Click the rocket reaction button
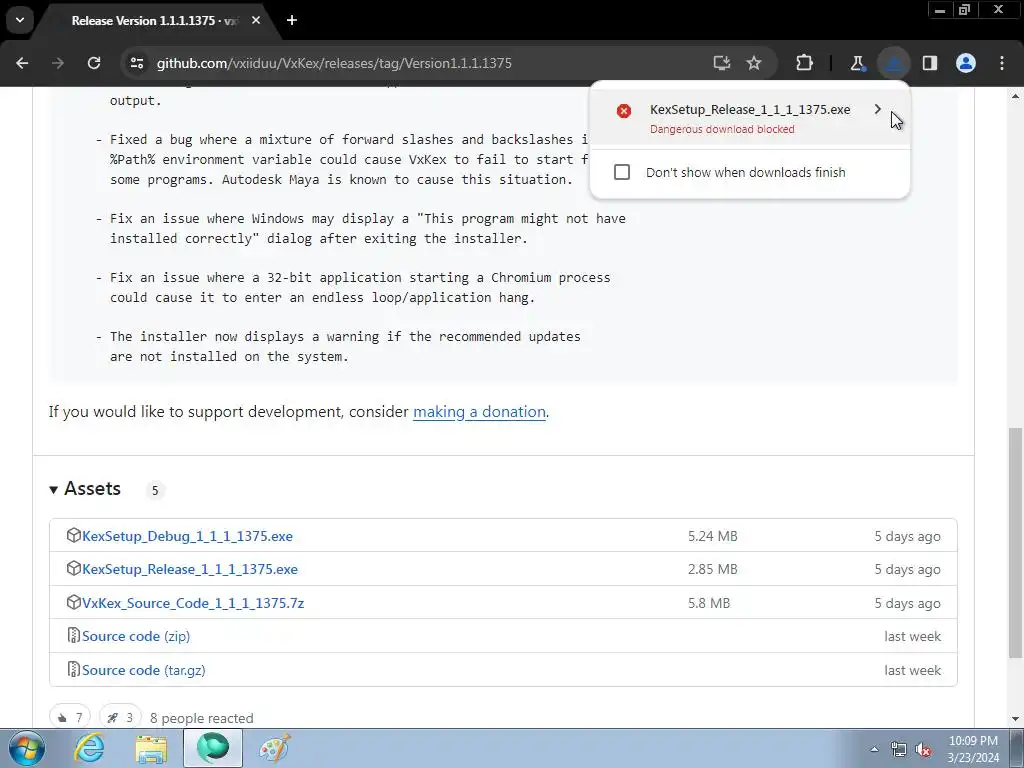The height and width of the screenshot is (768, 1024). click(x=120, y=718)
